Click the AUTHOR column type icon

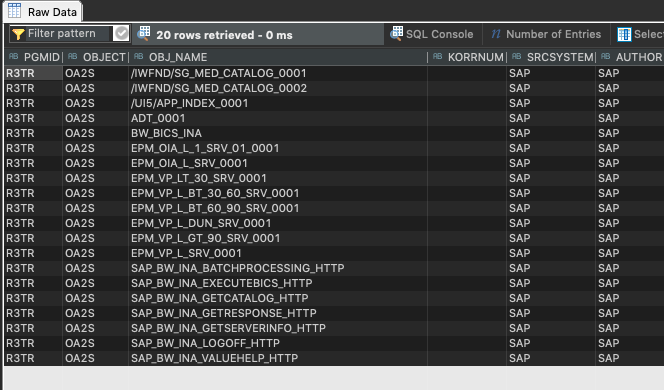point(606,56)
